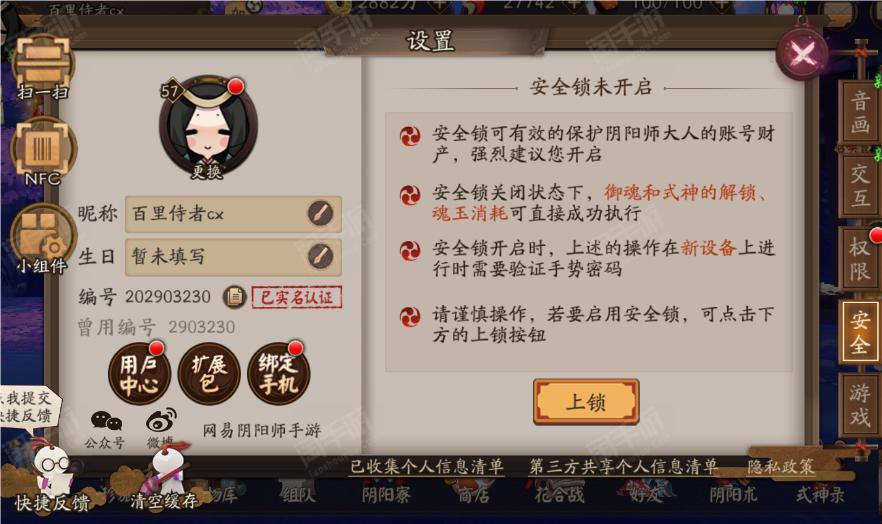Switch to the 音画 settings tab
This screenshot has width=882, height=524.
859,112
